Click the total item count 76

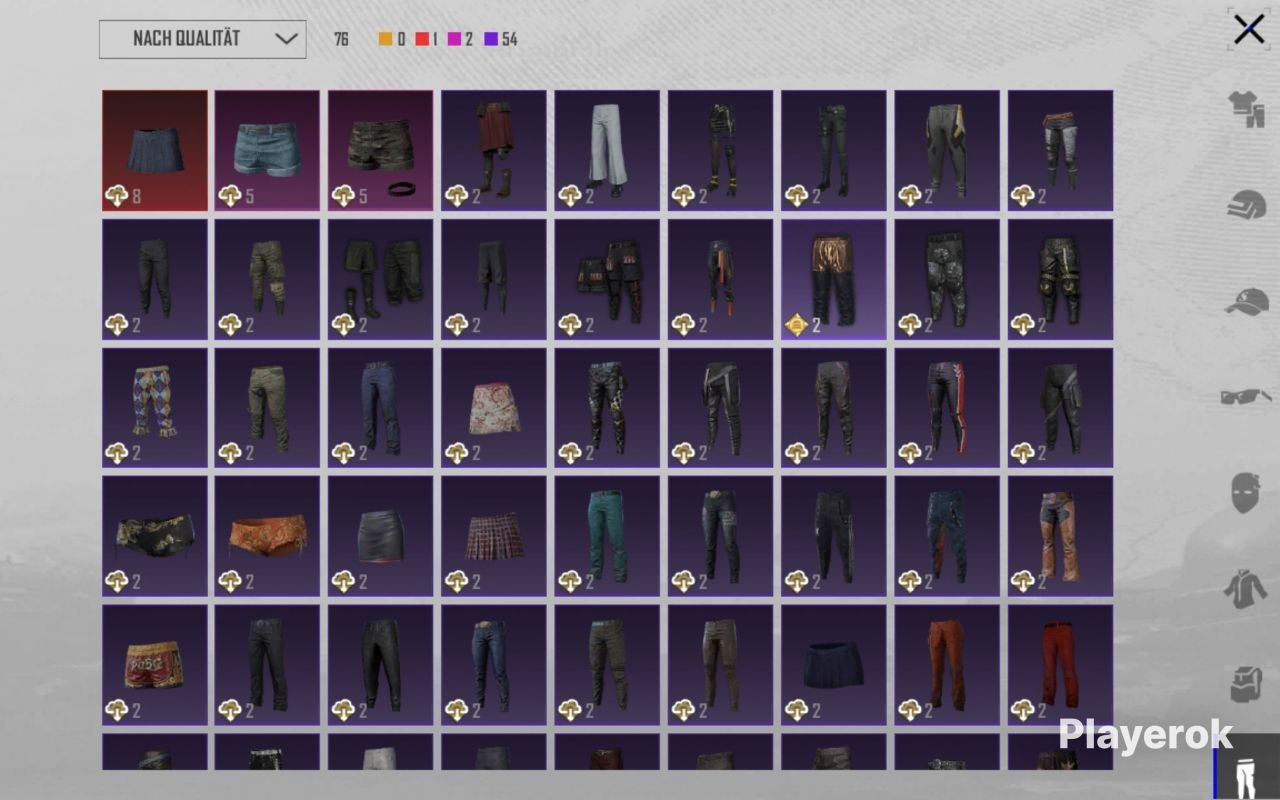(x=341, y=40)
